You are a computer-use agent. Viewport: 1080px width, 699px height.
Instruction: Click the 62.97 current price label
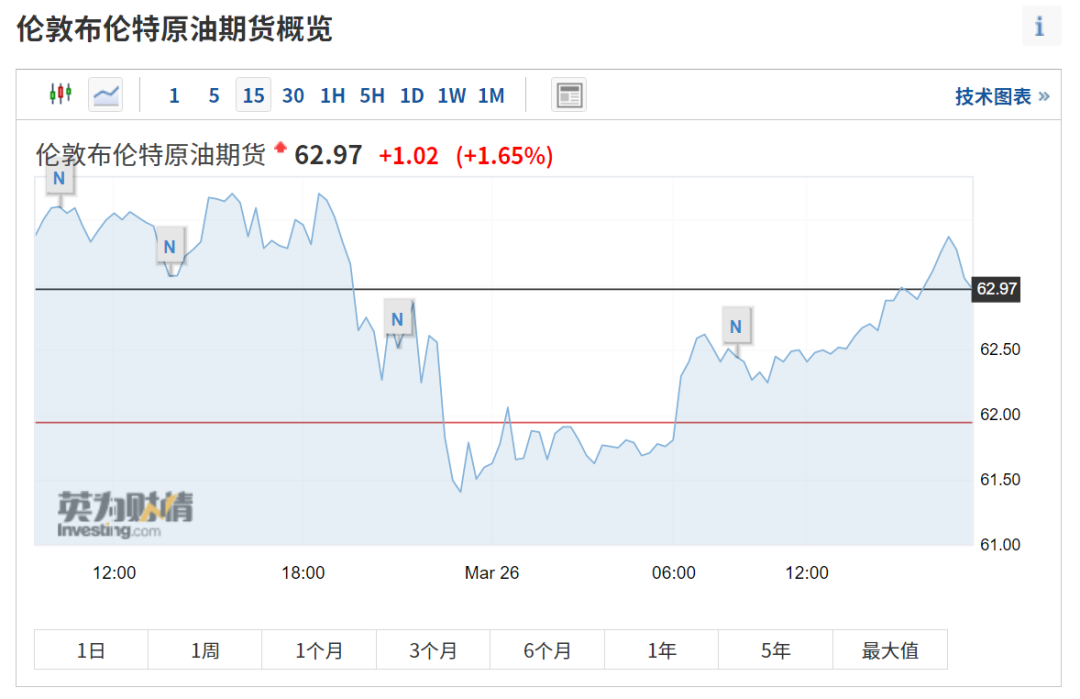(996, 289)
